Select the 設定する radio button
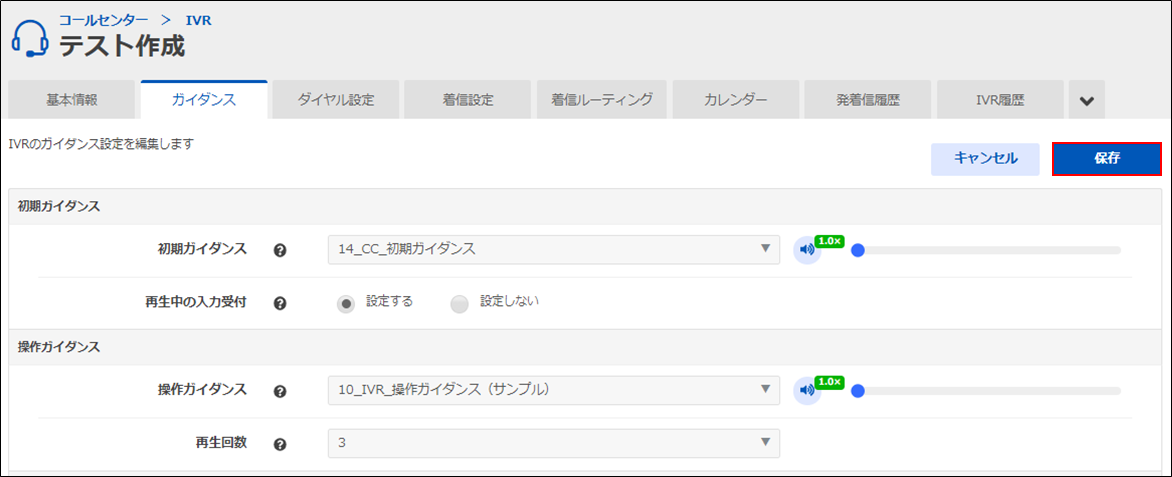The width and height of the screenshot is (1172, 477). pyautogui.click(x=346, y=304)
